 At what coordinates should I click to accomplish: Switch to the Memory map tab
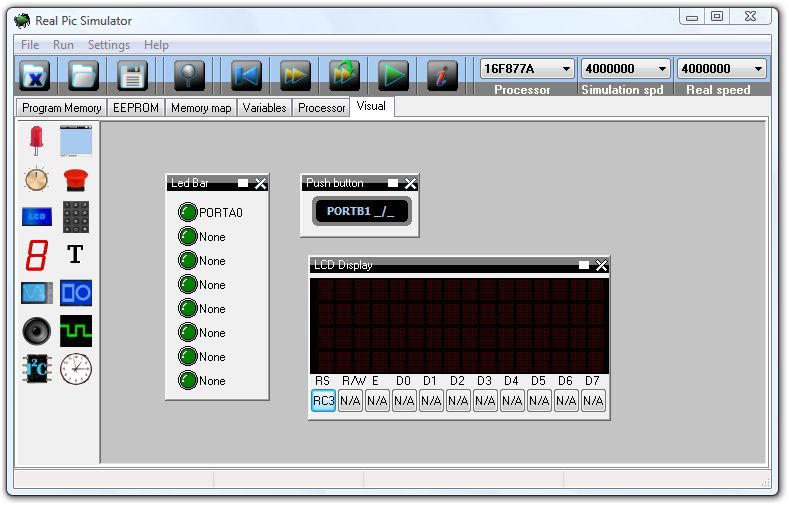pyautogui.click(x=201, y=108)
